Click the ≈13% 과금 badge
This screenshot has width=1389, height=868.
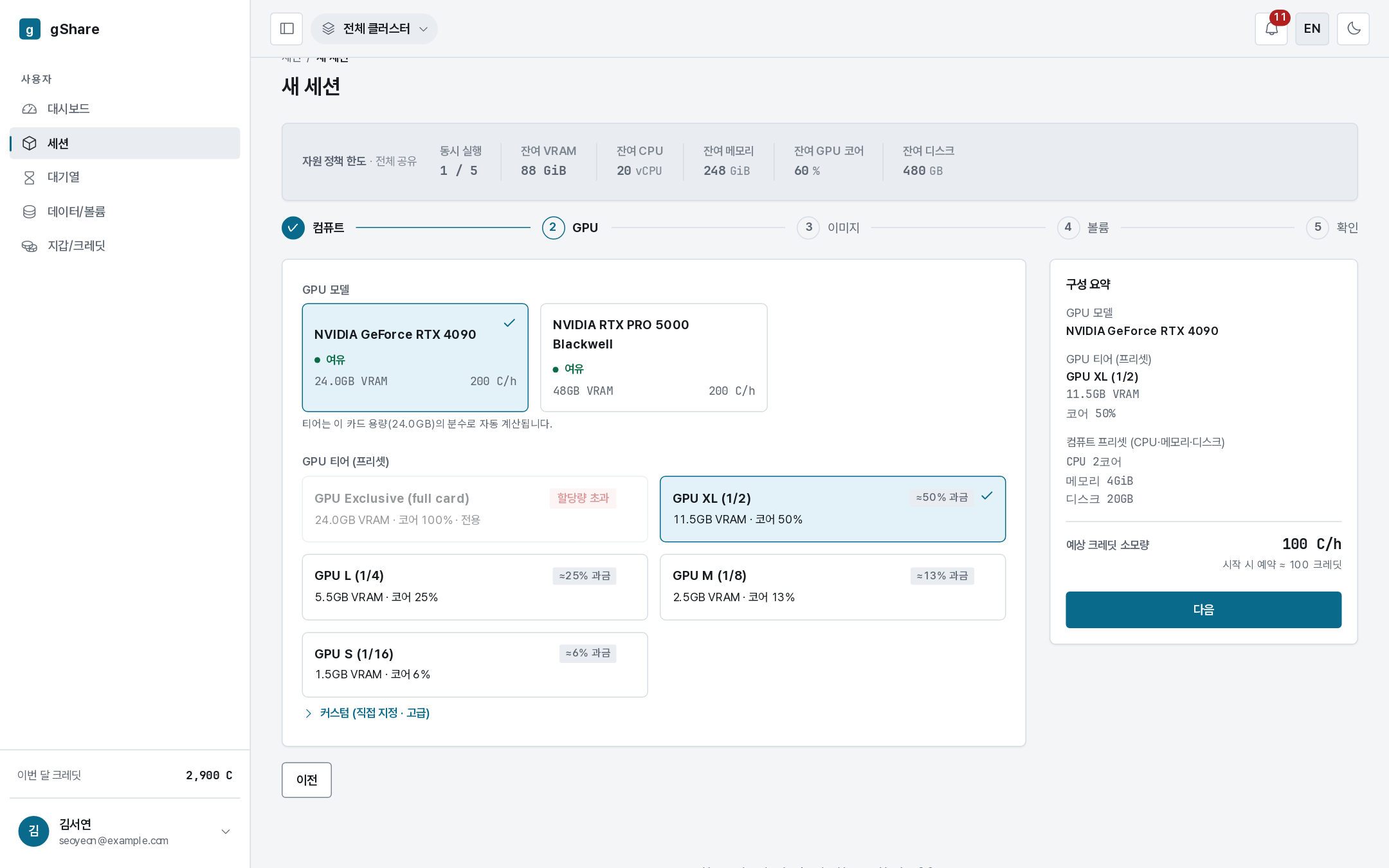[x=942, y=576]
